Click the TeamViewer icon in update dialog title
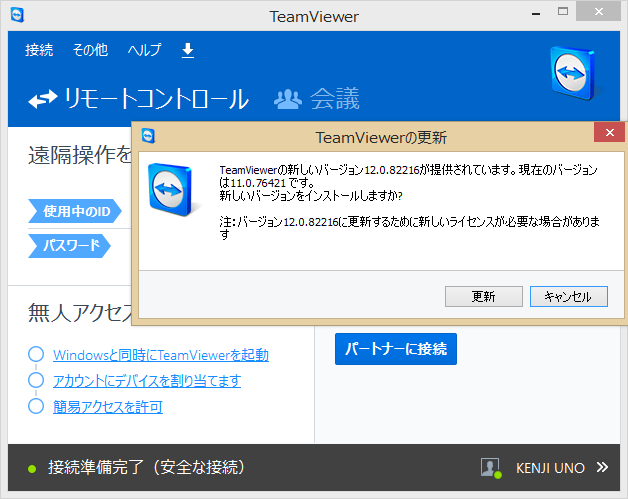 point(148,136)
